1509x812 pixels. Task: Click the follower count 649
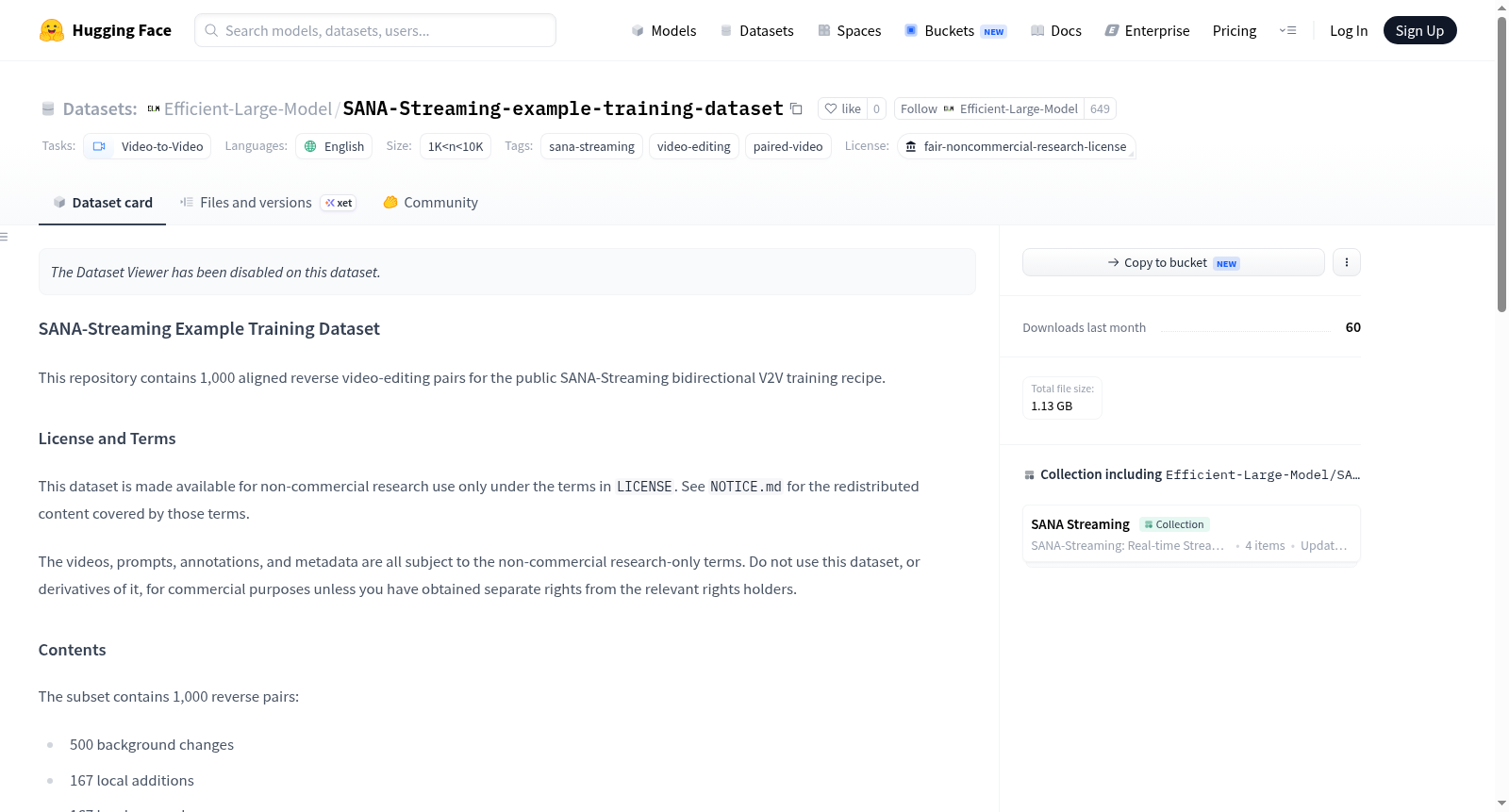pos(1100,108)
